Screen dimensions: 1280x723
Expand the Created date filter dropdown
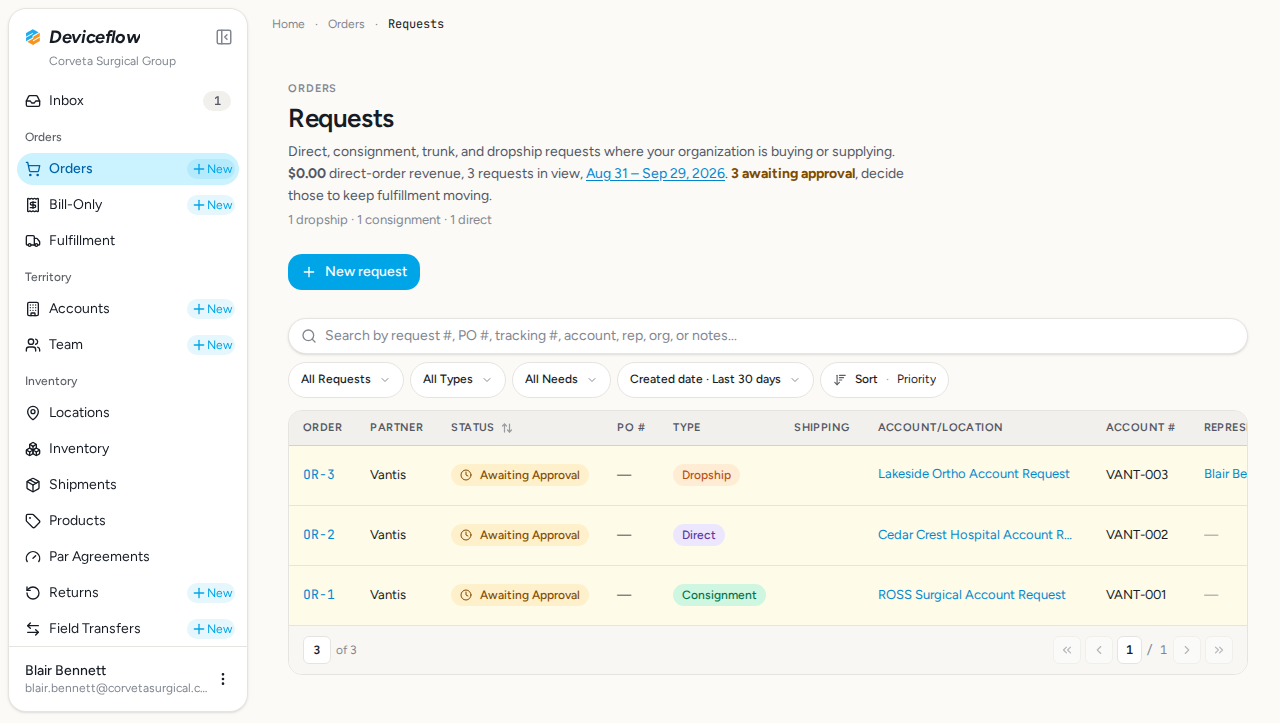coord(715,380)
